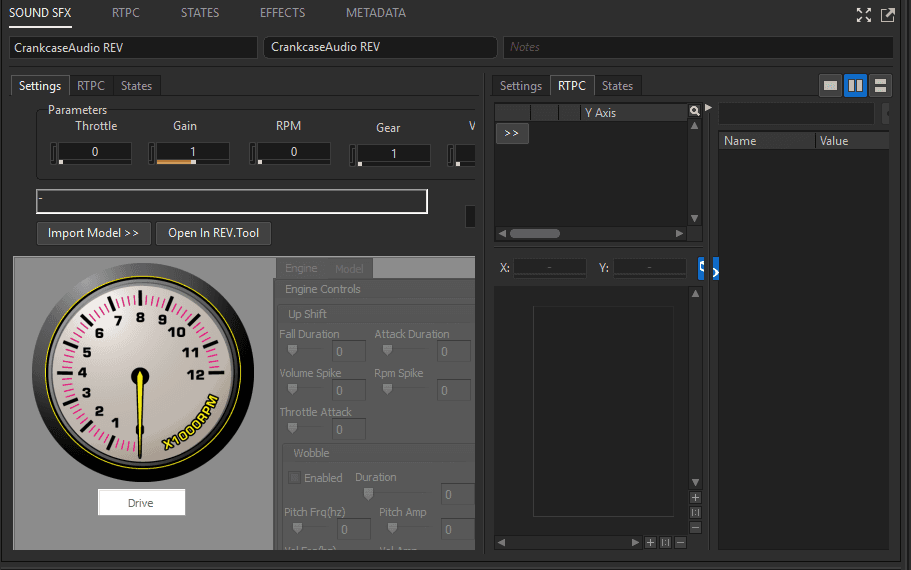Select the side-by-side split layout icon
The image size is (911, 570).
855,86
